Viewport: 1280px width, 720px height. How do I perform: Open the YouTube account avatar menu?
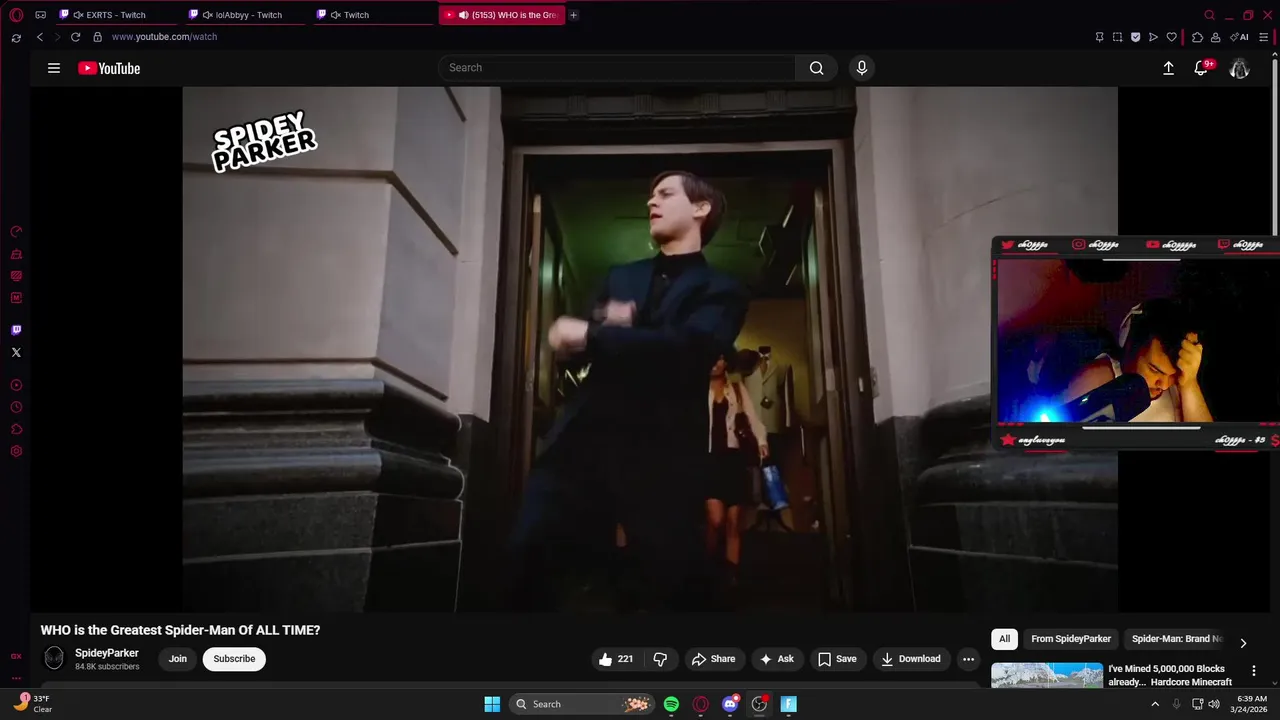point(1239,68)
